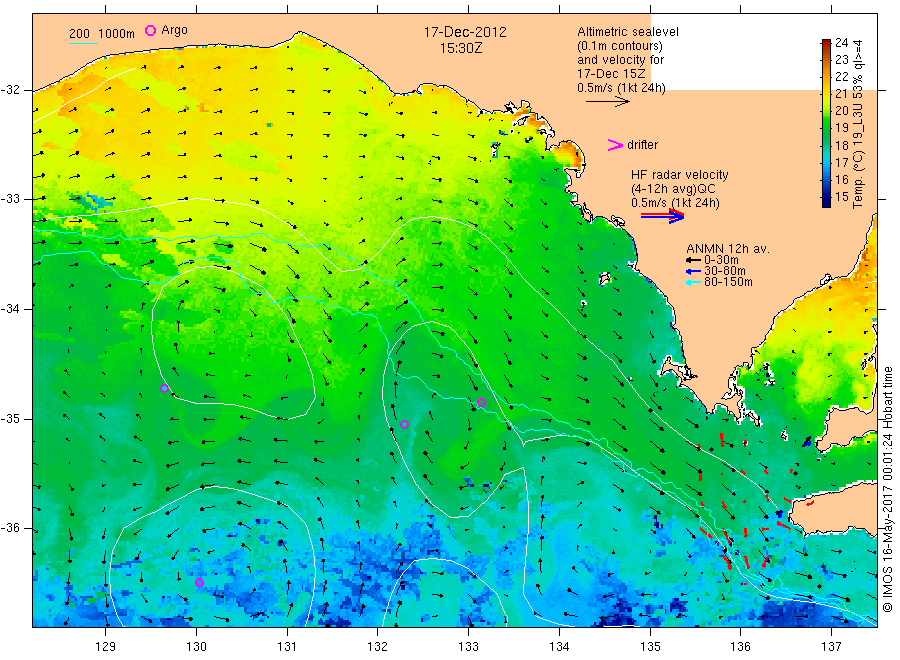Image resolution: width=900 pixels, height=660 pixels.
Task: Click the latitude -36 axis label
Action: pyautogui.click(x=10, y=528)
